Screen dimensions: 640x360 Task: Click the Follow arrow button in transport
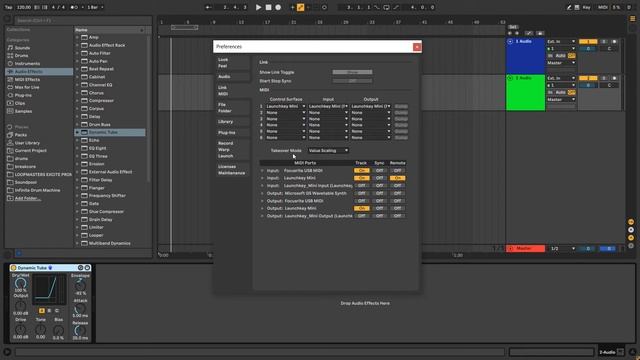208,7
